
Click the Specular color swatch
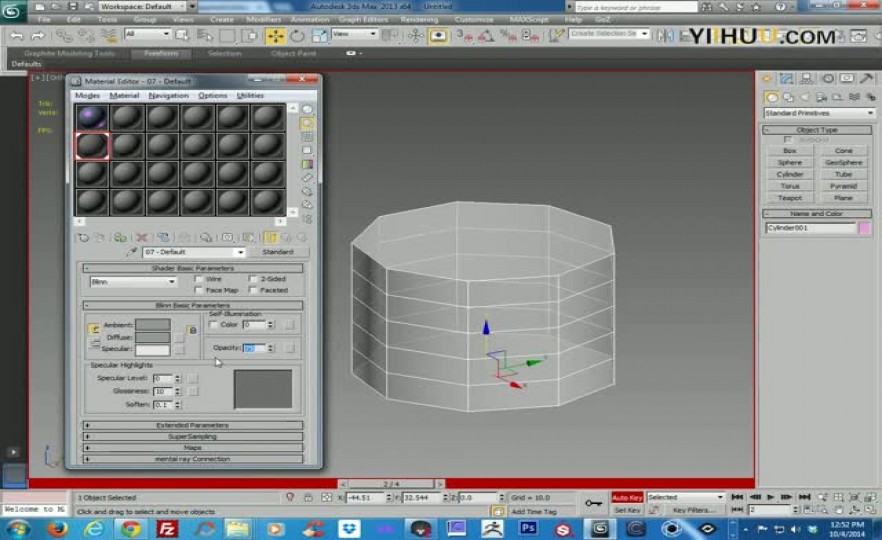tap(152, 350)
